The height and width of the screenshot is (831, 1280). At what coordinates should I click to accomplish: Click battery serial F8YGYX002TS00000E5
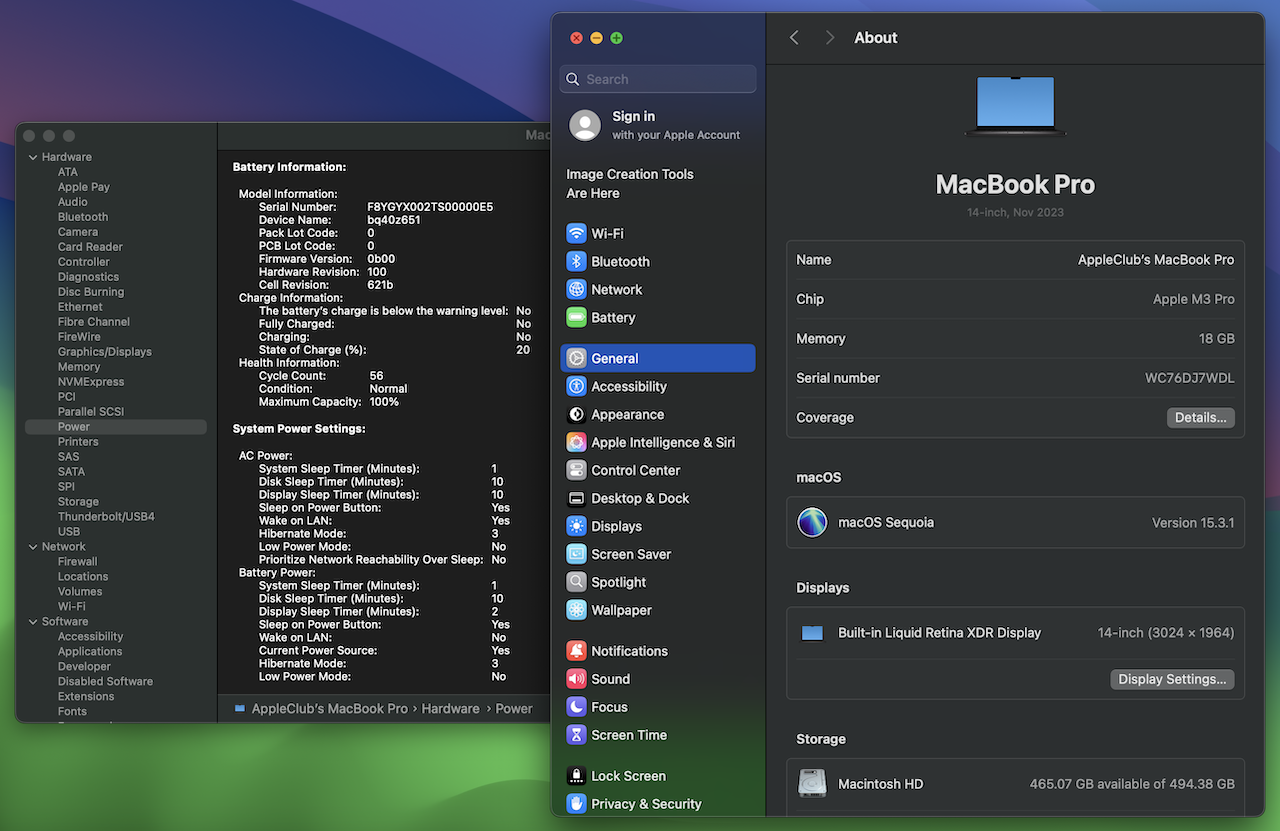[x=430, y=207]
